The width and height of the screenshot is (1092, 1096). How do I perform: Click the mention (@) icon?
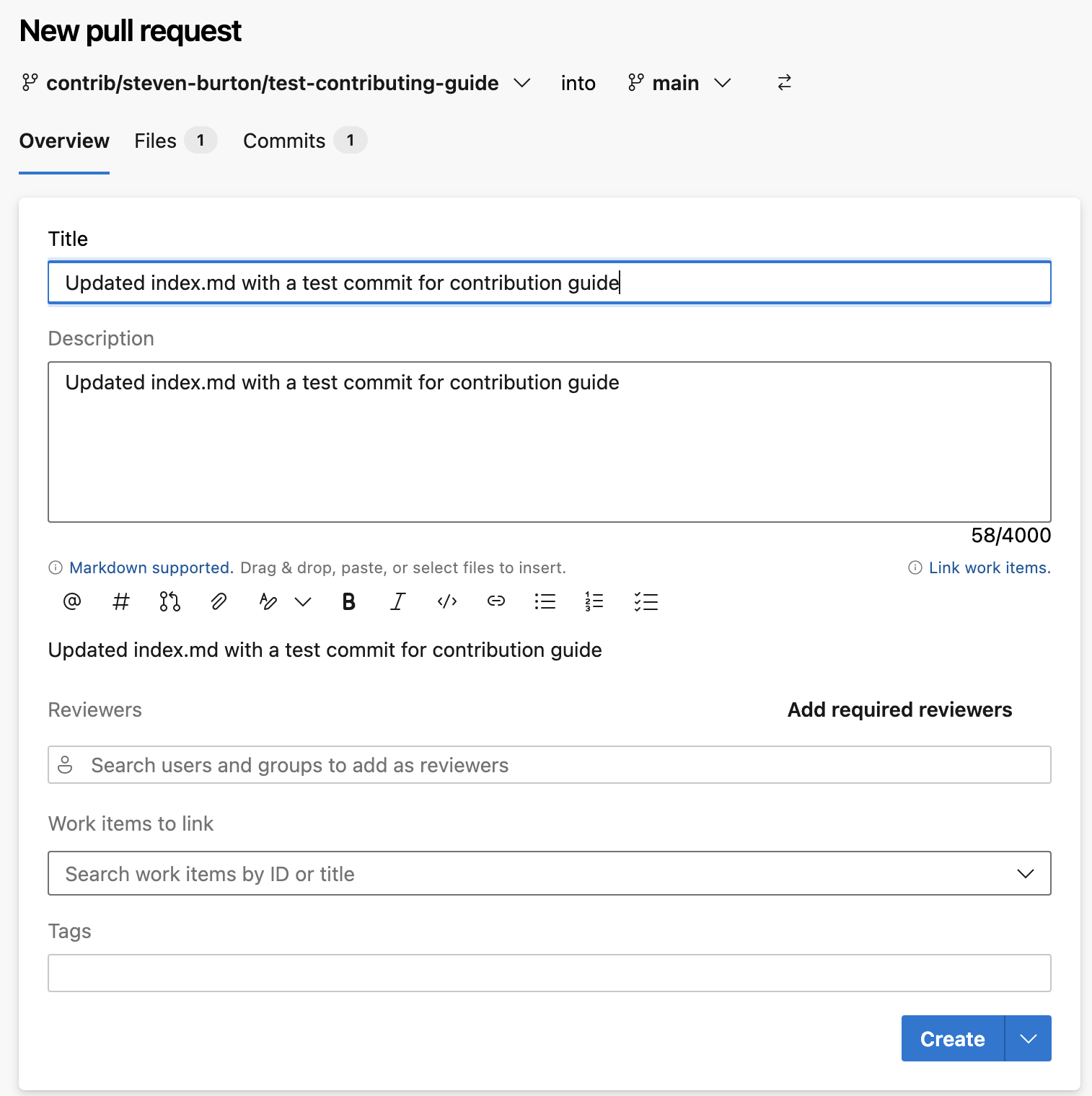tap(72, 601)
